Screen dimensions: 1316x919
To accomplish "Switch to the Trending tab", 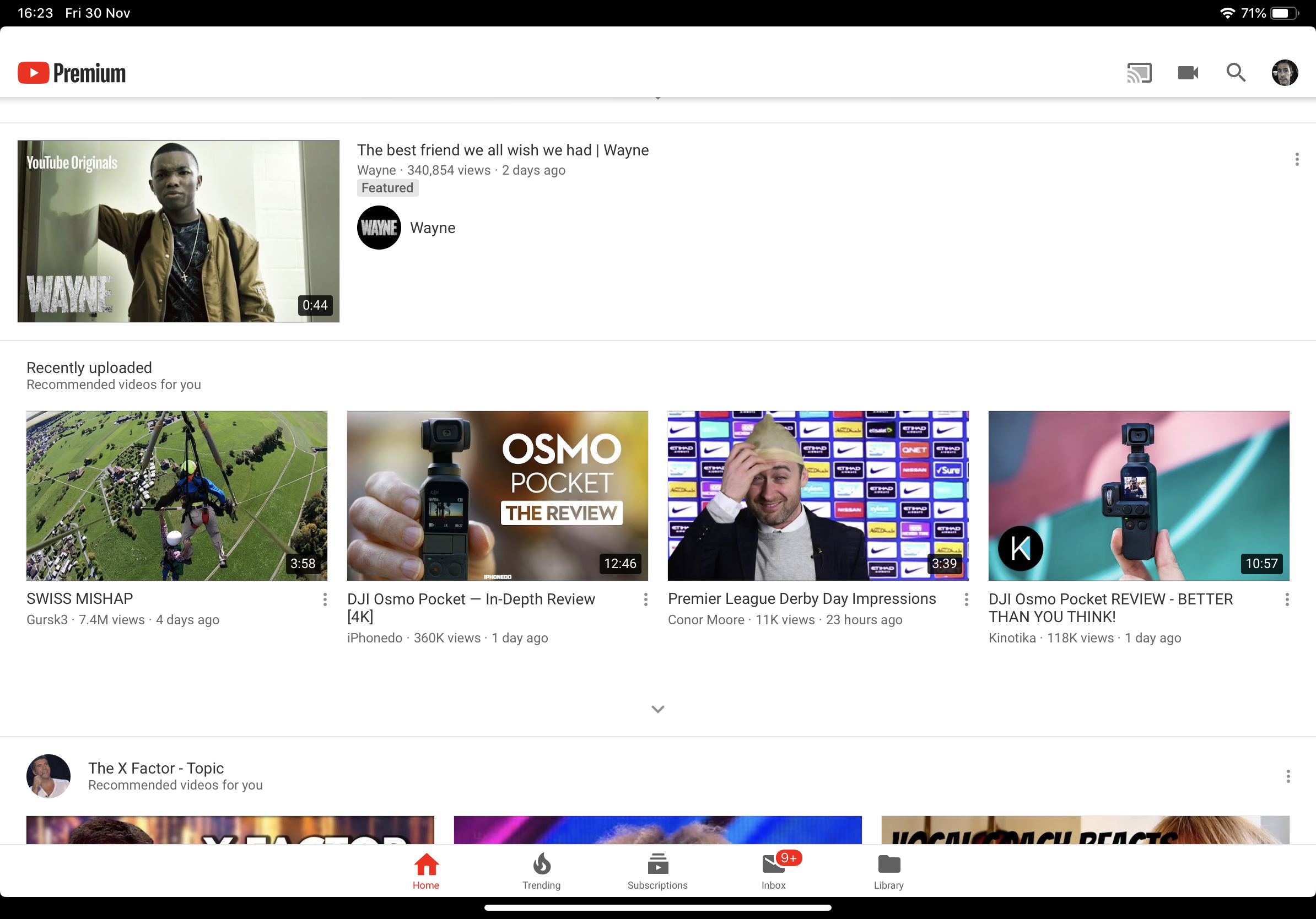I will pos(541,871).
